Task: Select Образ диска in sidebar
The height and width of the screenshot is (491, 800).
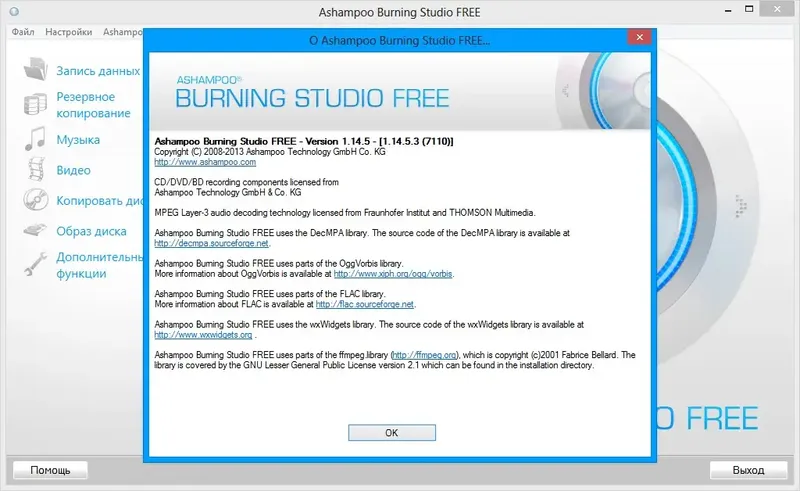Action: pos(91,231)
